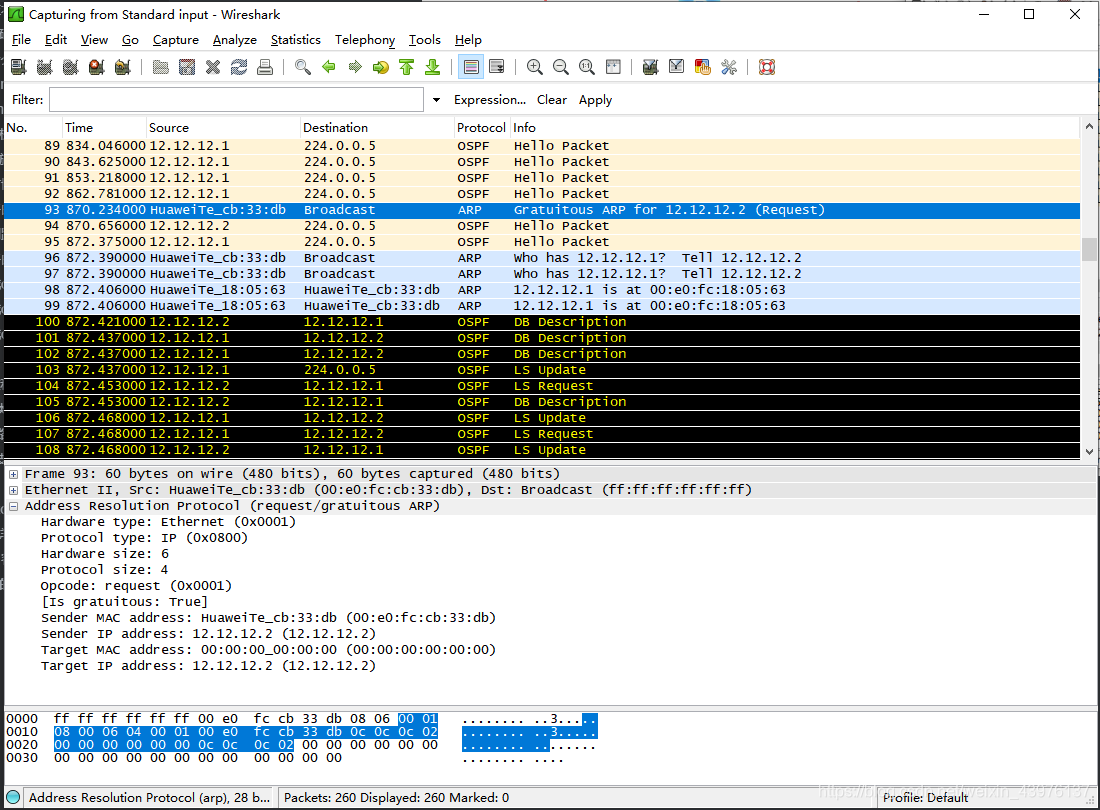The image size is (1100, 810).
Task: Select packet 100 DB Description row
Action: click(x=542, y=322)
